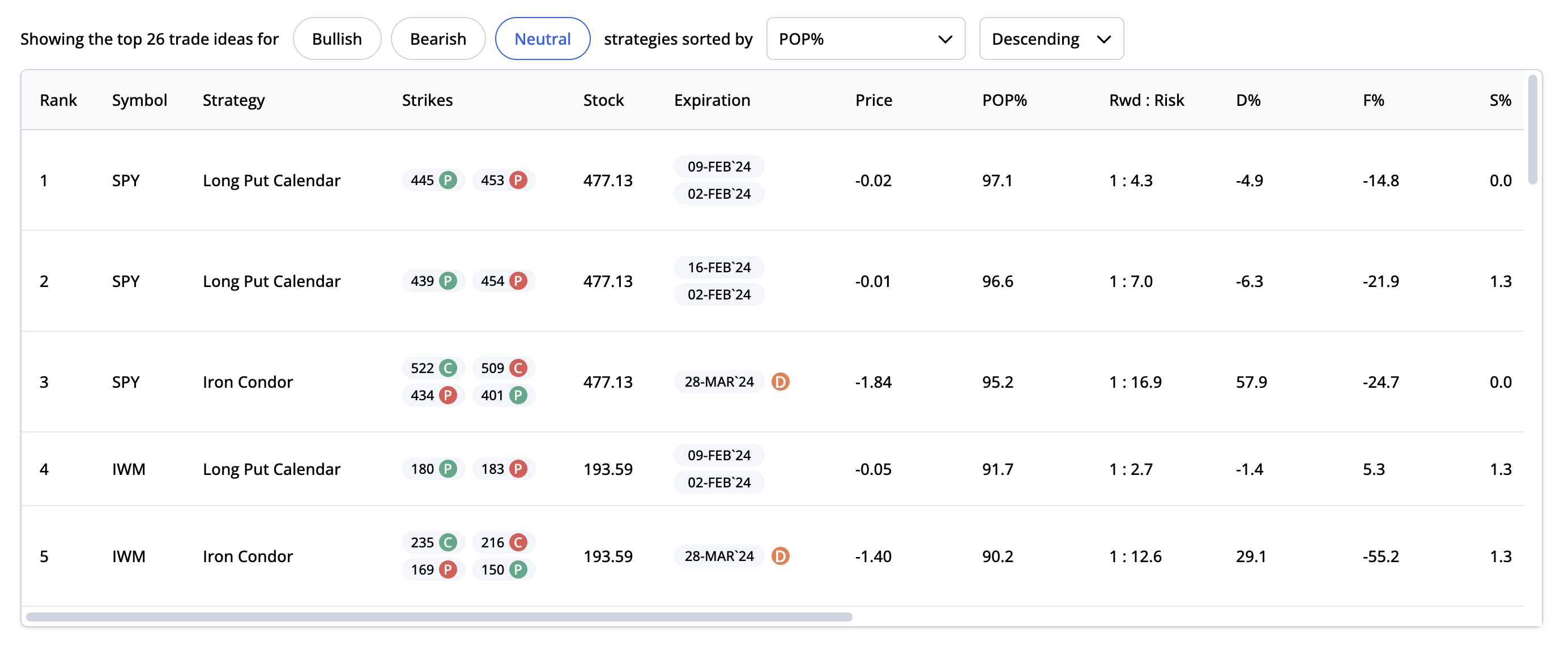Select the Bearish strategy filter
Viewport: 1568px width, 651px height.
[x=438, y=39]
